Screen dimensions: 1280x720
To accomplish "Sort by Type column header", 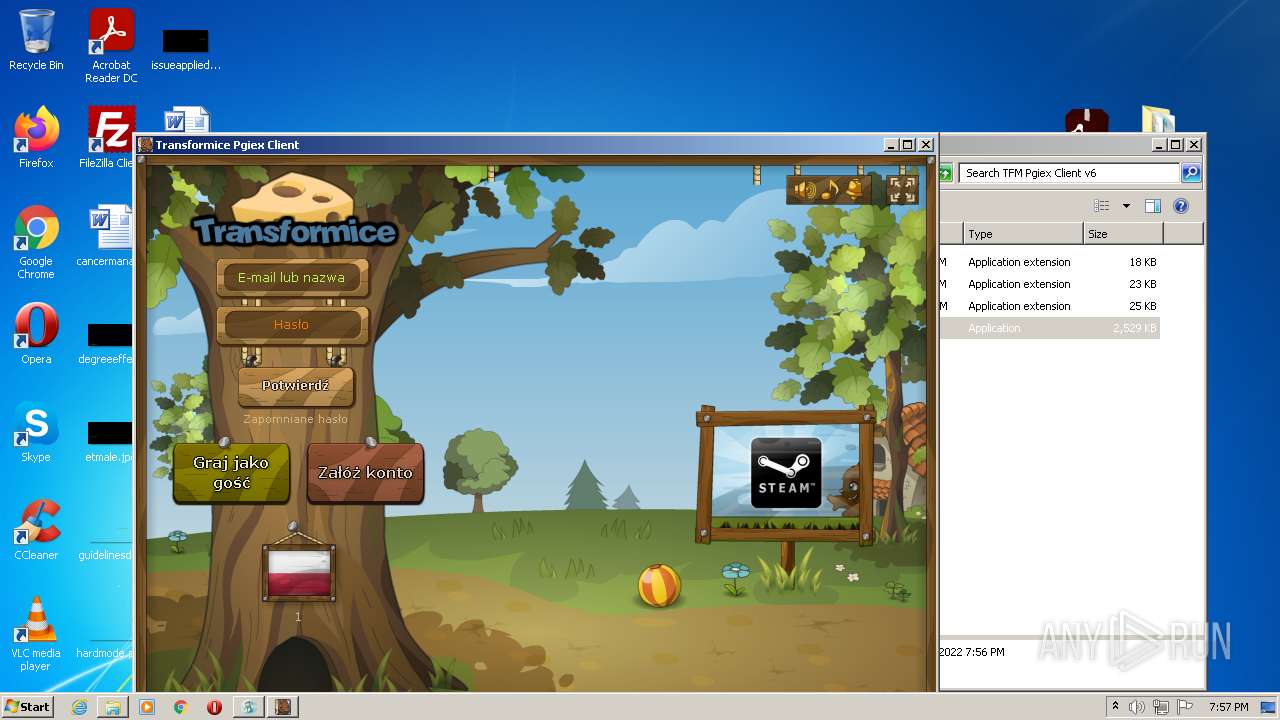I will [x=1023, y=234].
